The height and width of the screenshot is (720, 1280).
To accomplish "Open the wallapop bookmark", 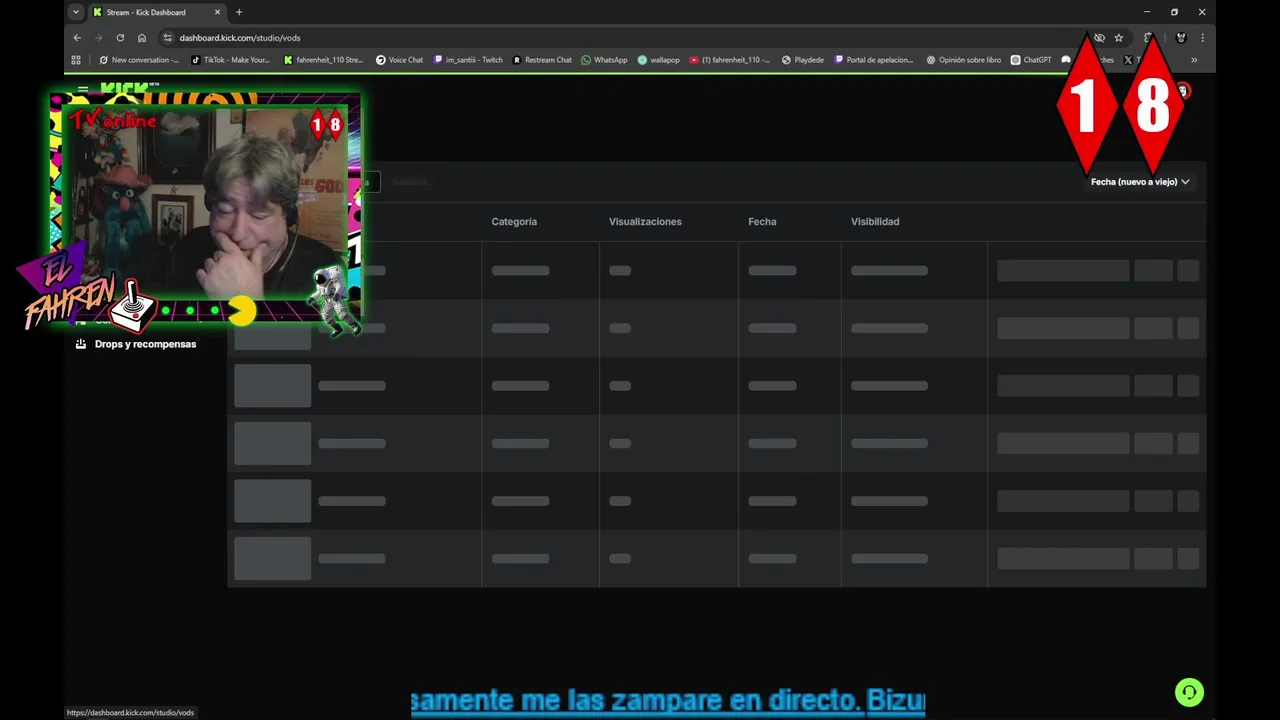I will [658, 60].
